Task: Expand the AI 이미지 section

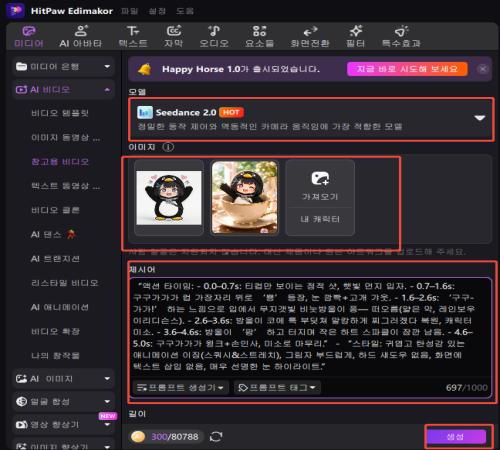Action: click(63, 379)
